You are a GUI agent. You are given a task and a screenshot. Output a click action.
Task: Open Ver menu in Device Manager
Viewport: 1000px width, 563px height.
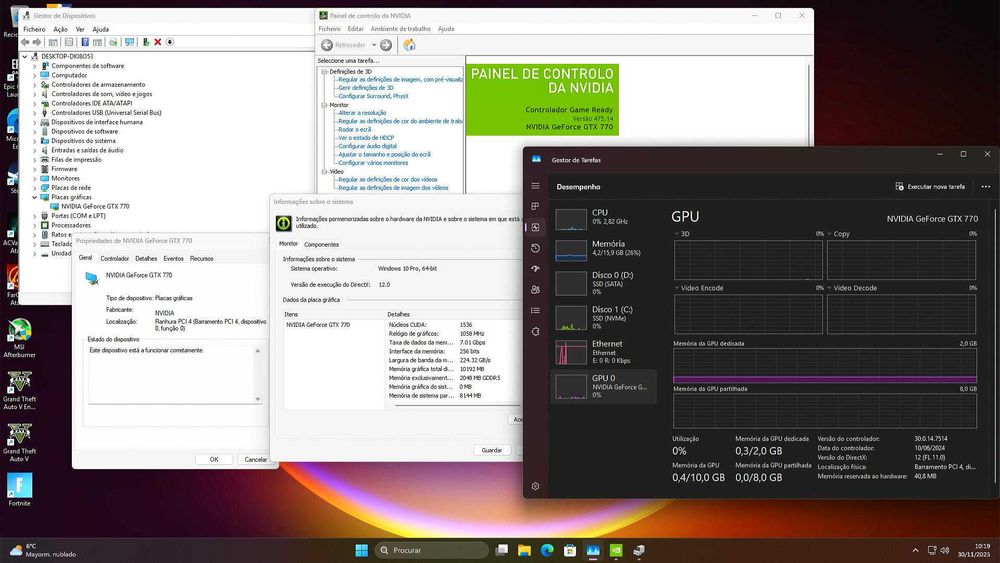(x=80, y=29)
